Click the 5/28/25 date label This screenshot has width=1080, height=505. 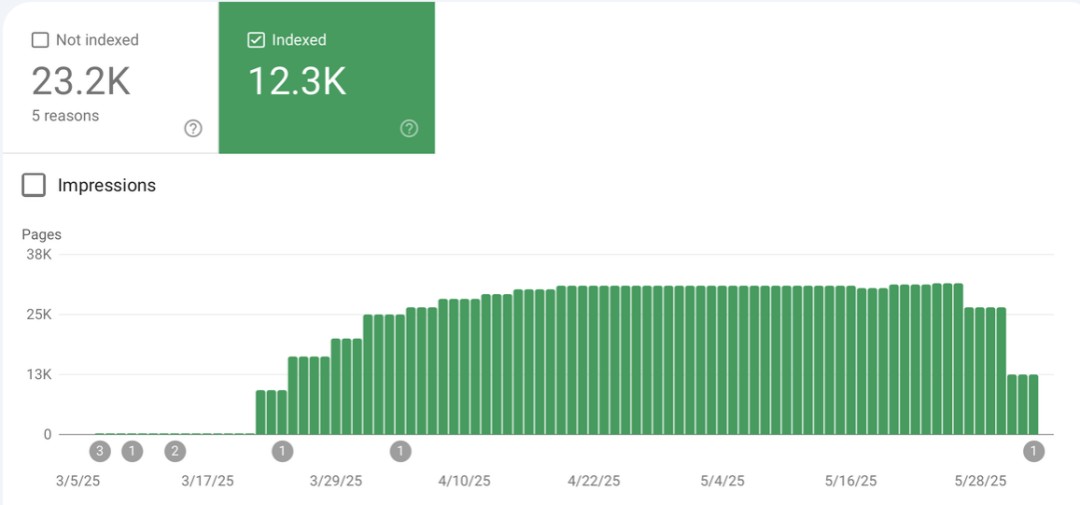981,481
